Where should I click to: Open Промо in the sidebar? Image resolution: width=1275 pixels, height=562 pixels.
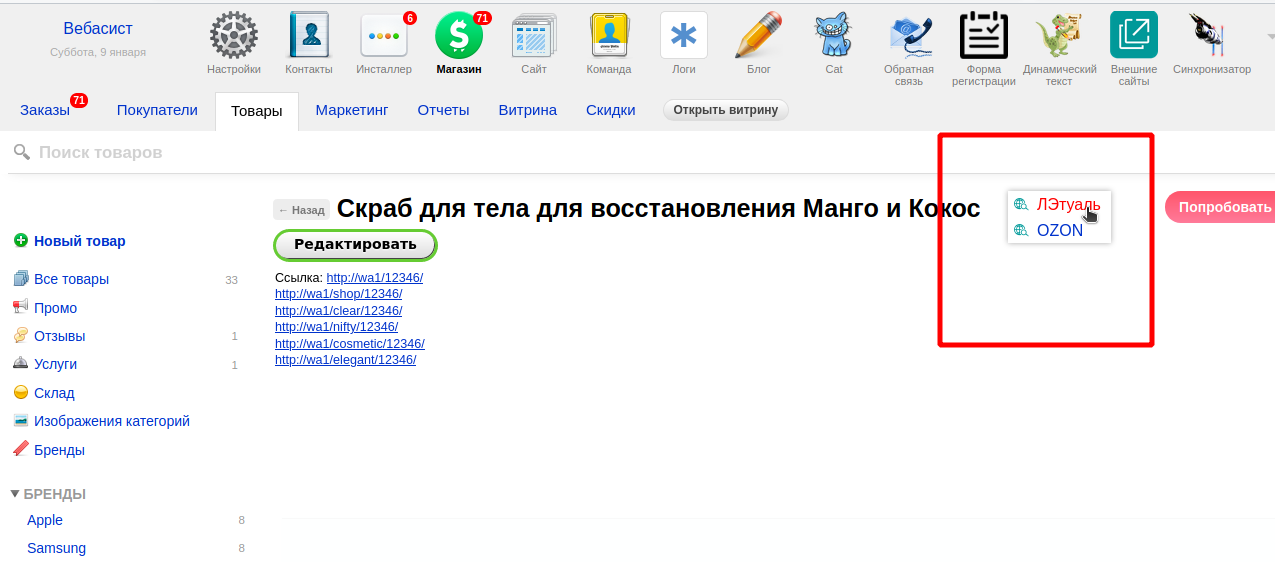55,308
